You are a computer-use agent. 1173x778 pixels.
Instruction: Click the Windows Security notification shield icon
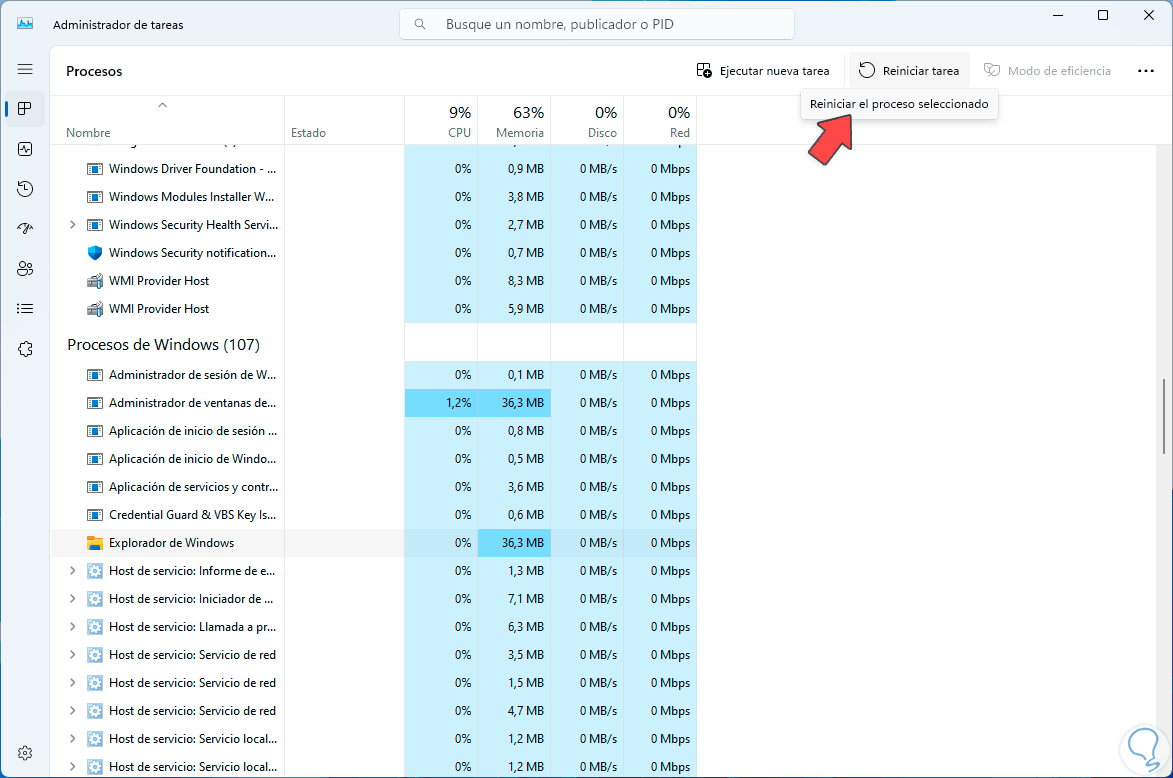[94, 253]
